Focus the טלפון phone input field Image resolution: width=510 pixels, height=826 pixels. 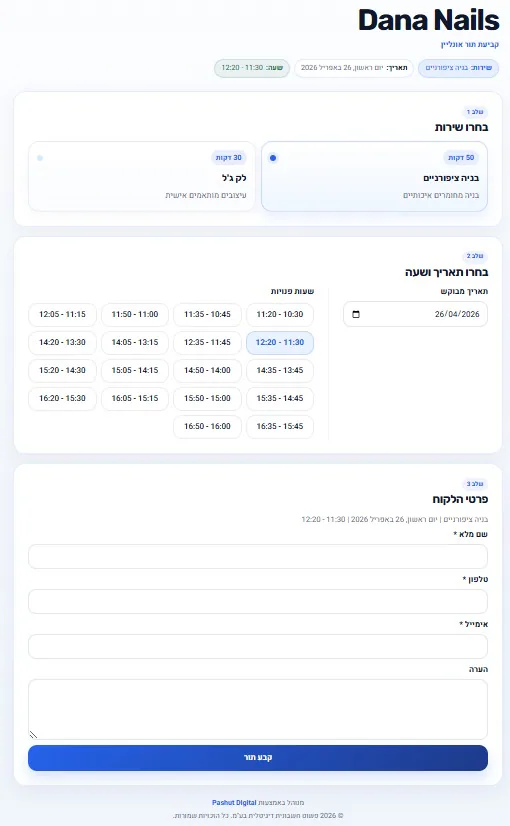coord(258,602)
